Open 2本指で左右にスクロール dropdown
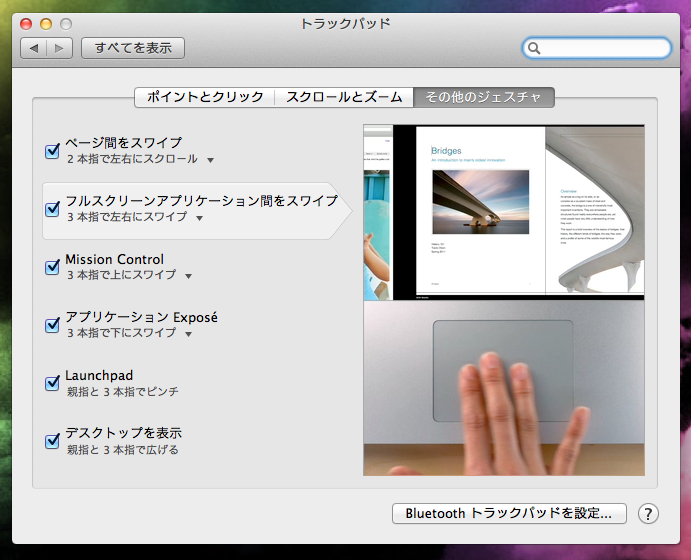The width and height of the screenshot is (691, 560). [210, 160]
